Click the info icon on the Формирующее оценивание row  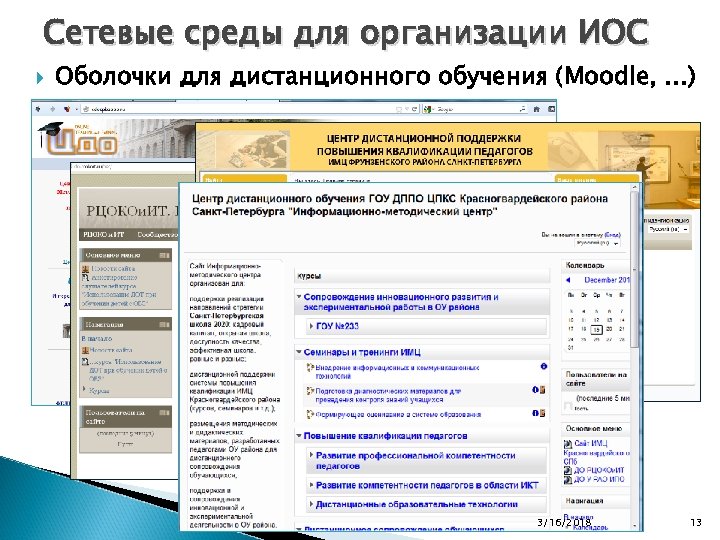(535, 413)
